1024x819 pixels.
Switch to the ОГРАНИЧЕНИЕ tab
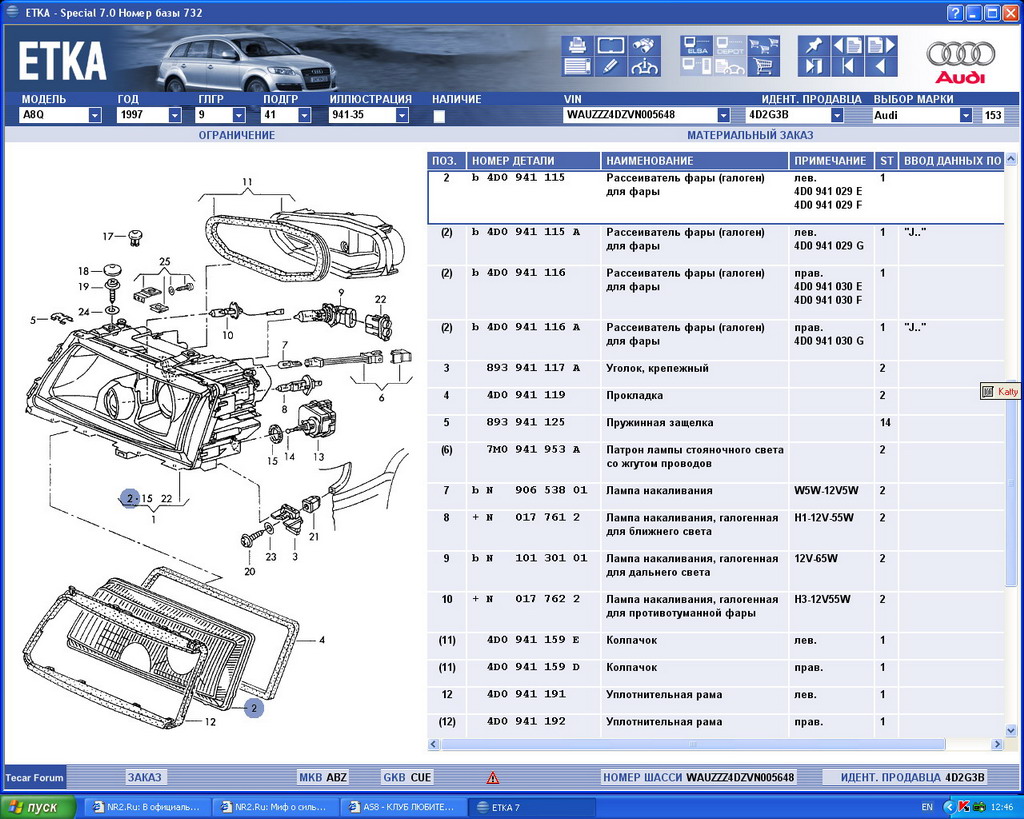(x=236, y=135)
